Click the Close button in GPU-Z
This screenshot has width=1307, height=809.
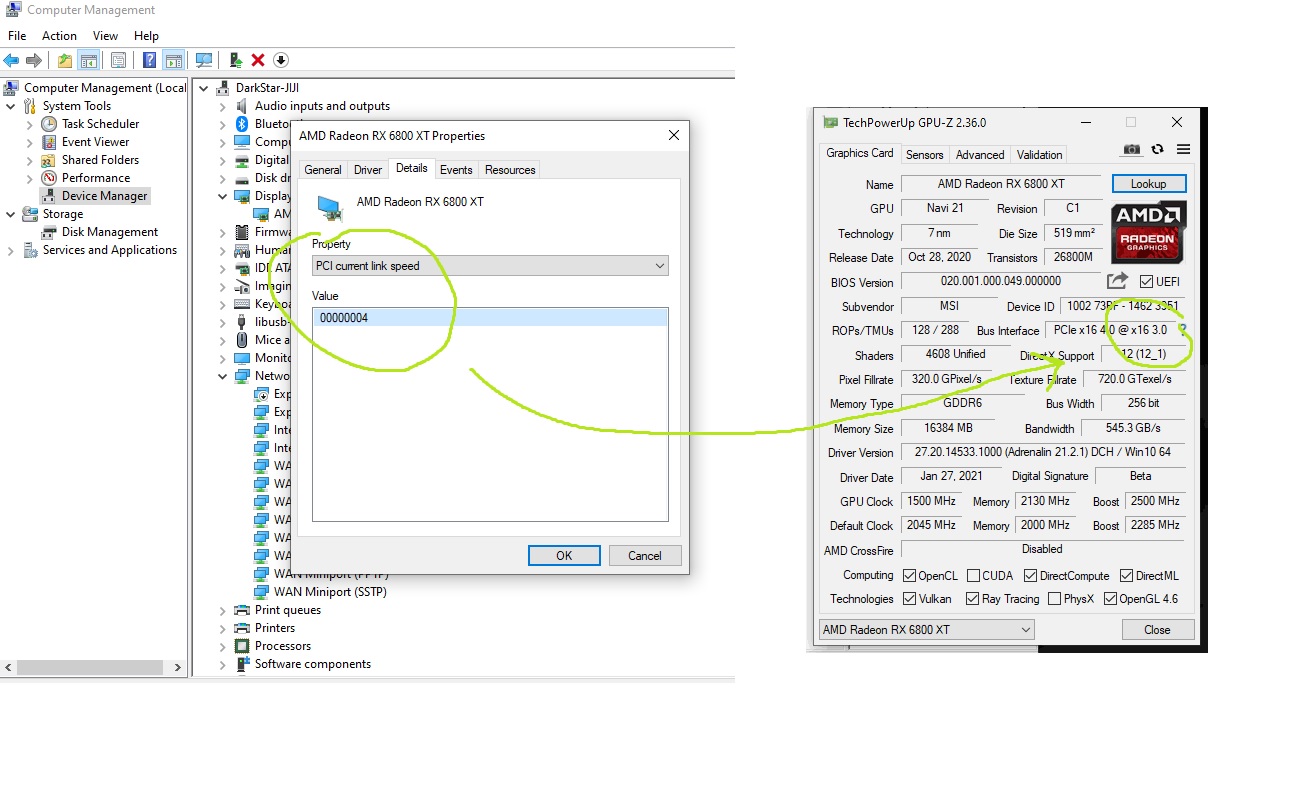click(1158, 630)
